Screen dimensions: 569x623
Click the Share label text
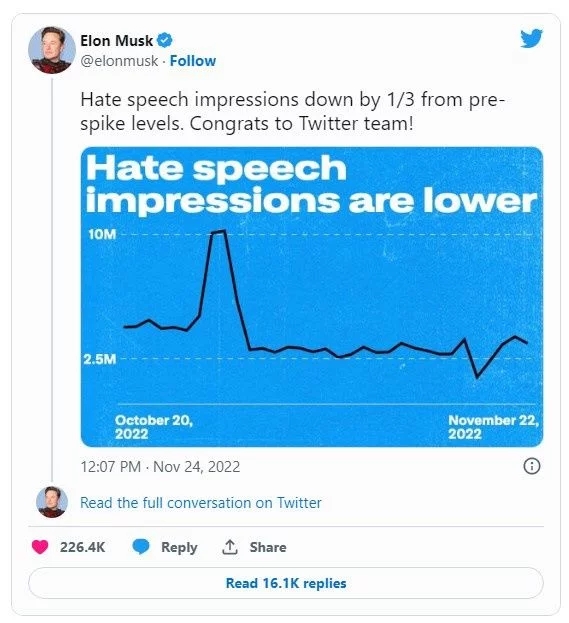[x=268, y=547]
